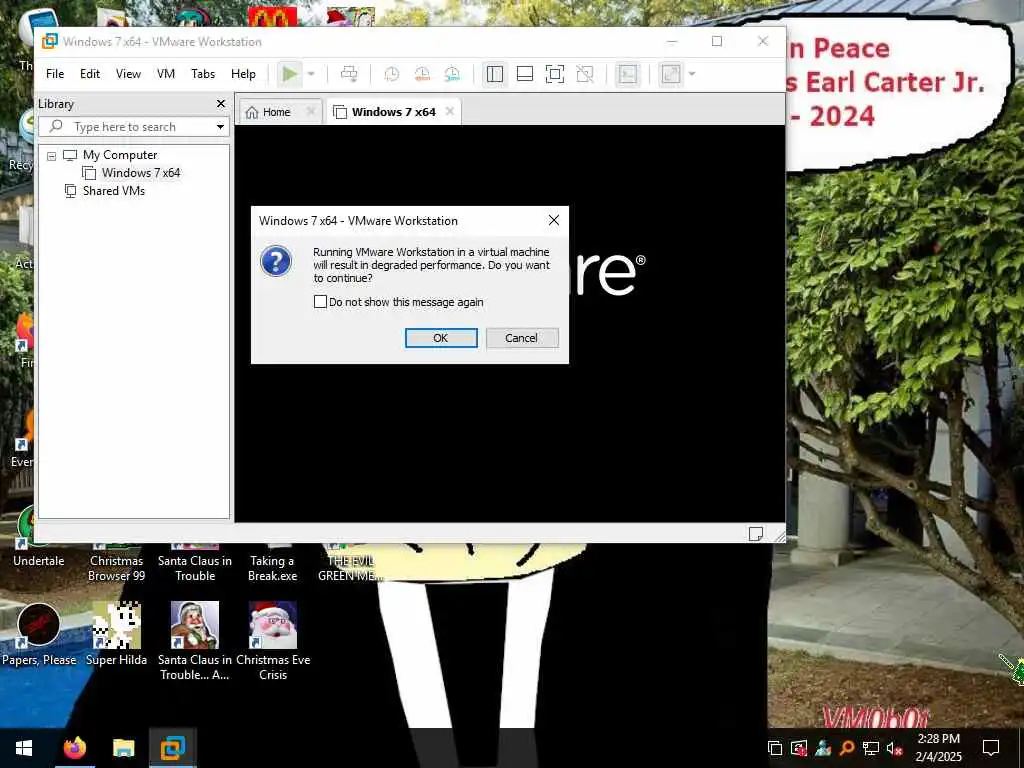Select Shared VMs in the library
This screenshot has height=768, width=1024.
coord(113,191)
